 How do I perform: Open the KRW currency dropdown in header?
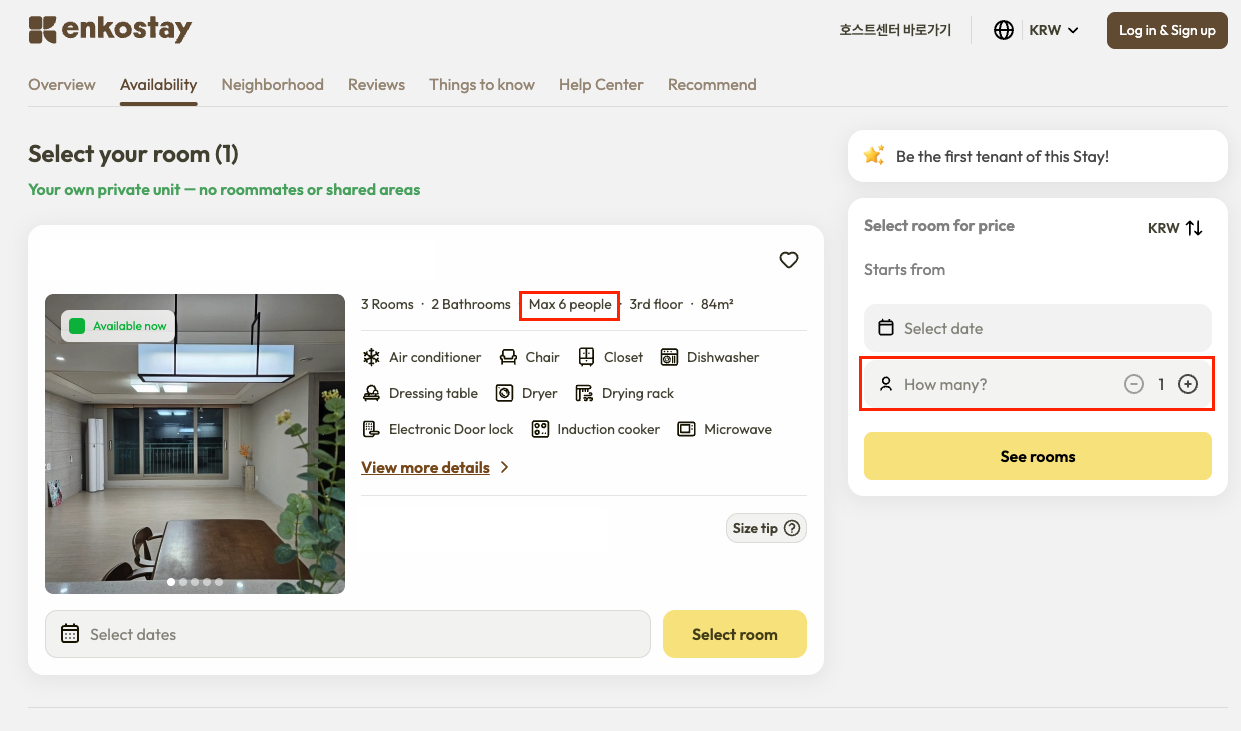(x=1054, y=30)
